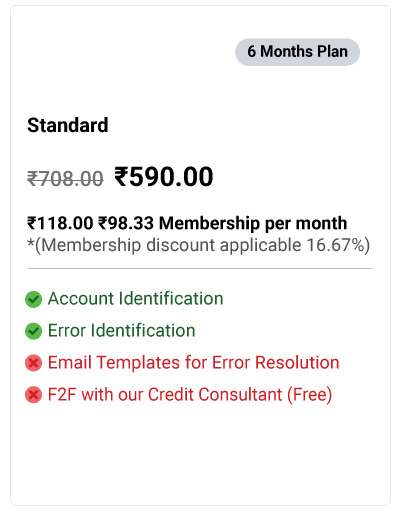Select the 6 Months Plan badge
Viewport: 400px width, 510px height.
(x=297, y=52)
